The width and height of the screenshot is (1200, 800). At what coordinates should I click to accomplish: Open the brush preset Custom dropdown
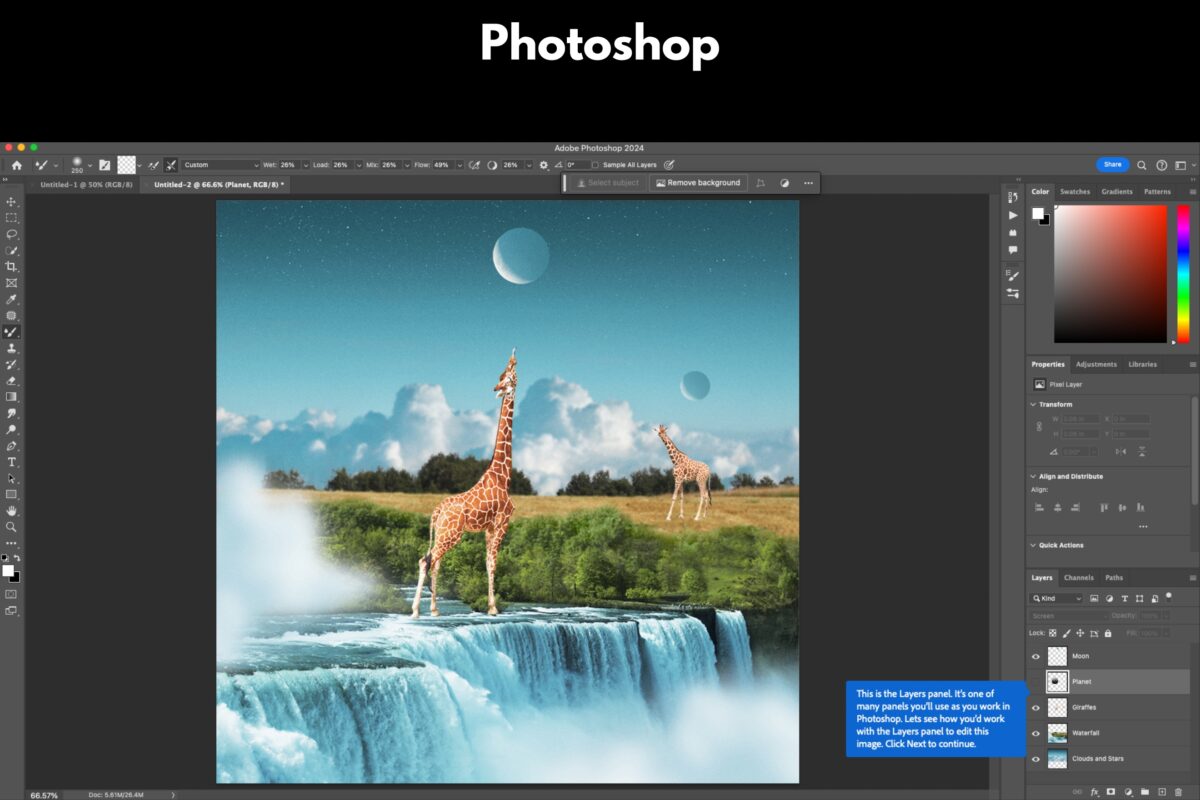[248, 165]
